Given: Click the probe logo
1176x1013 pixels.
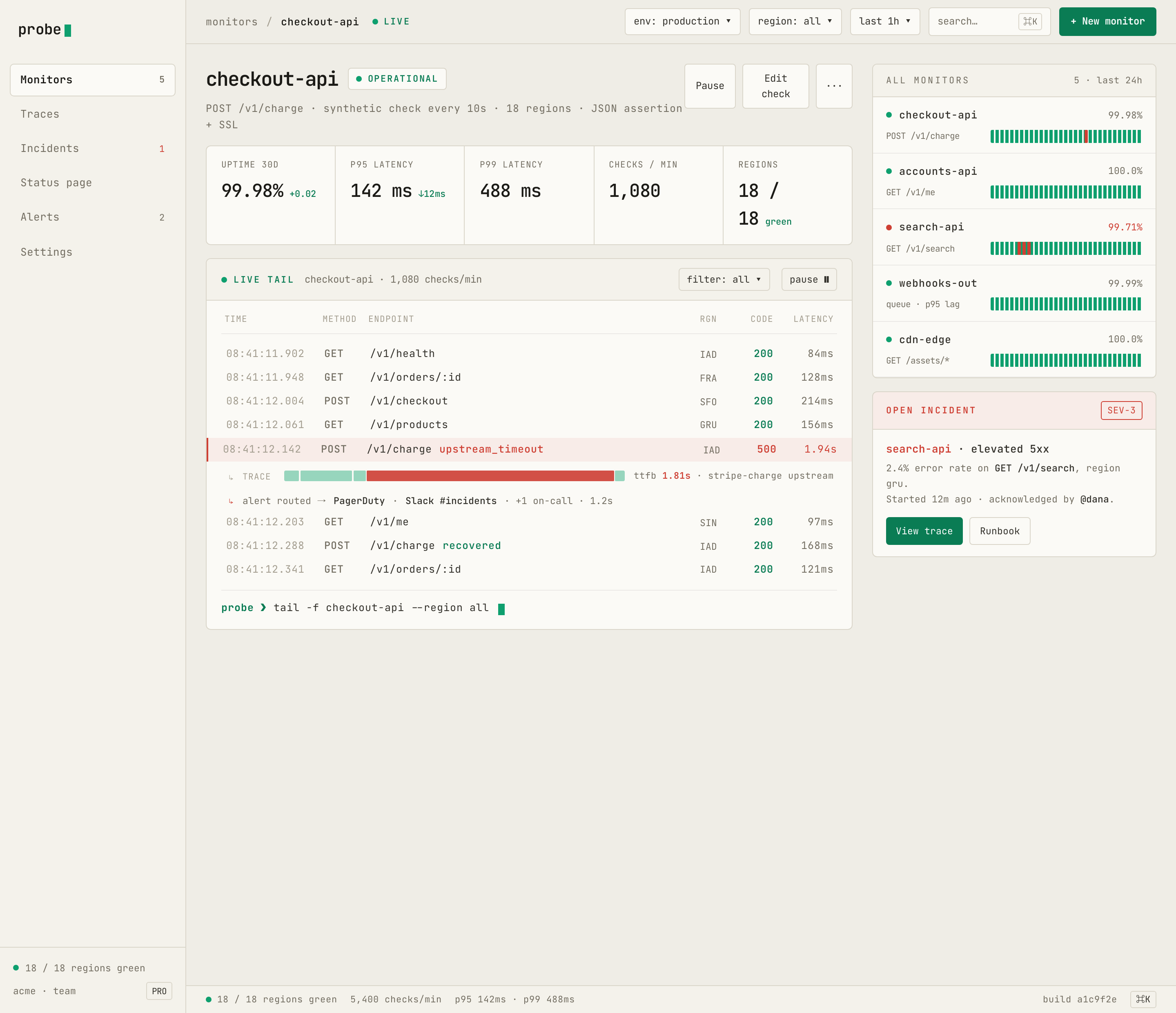Looking at the screenshot, I should 44,29.
